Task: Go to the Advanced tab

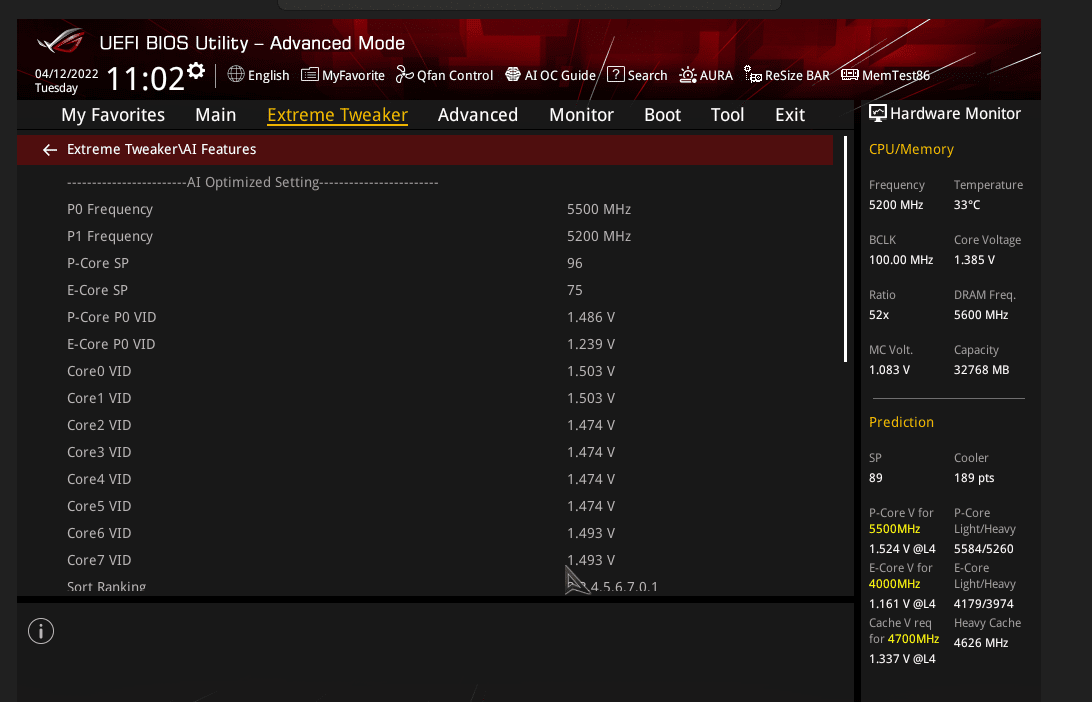Action: (x=478, y=115)
